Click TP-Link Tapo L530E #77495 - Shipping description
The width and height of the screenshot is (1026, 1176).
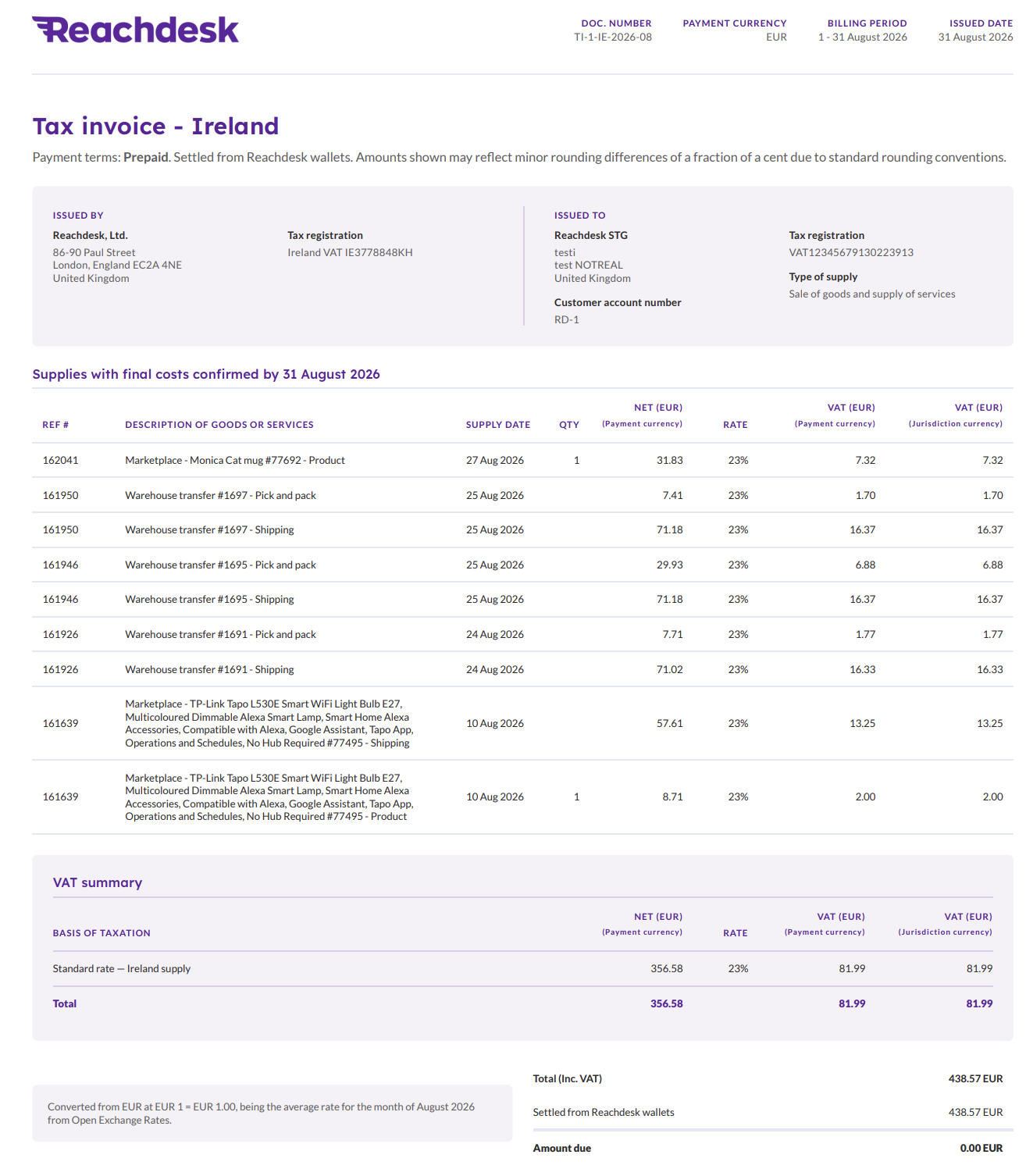[x=269, y=723]
